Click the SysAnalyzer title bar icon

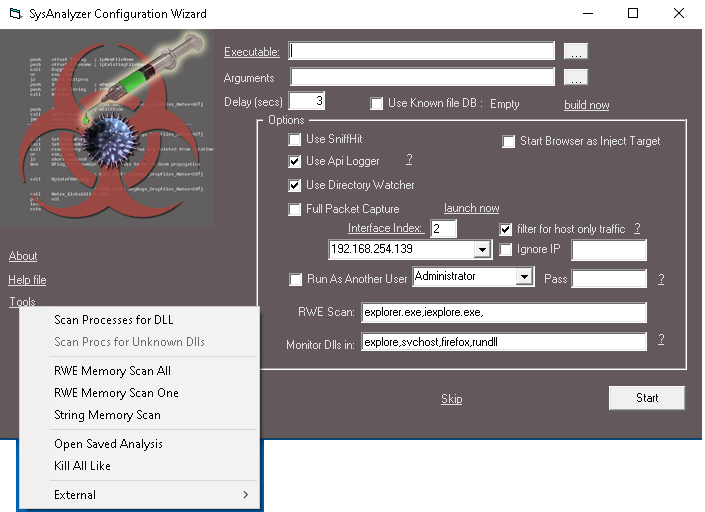point(15,14)
